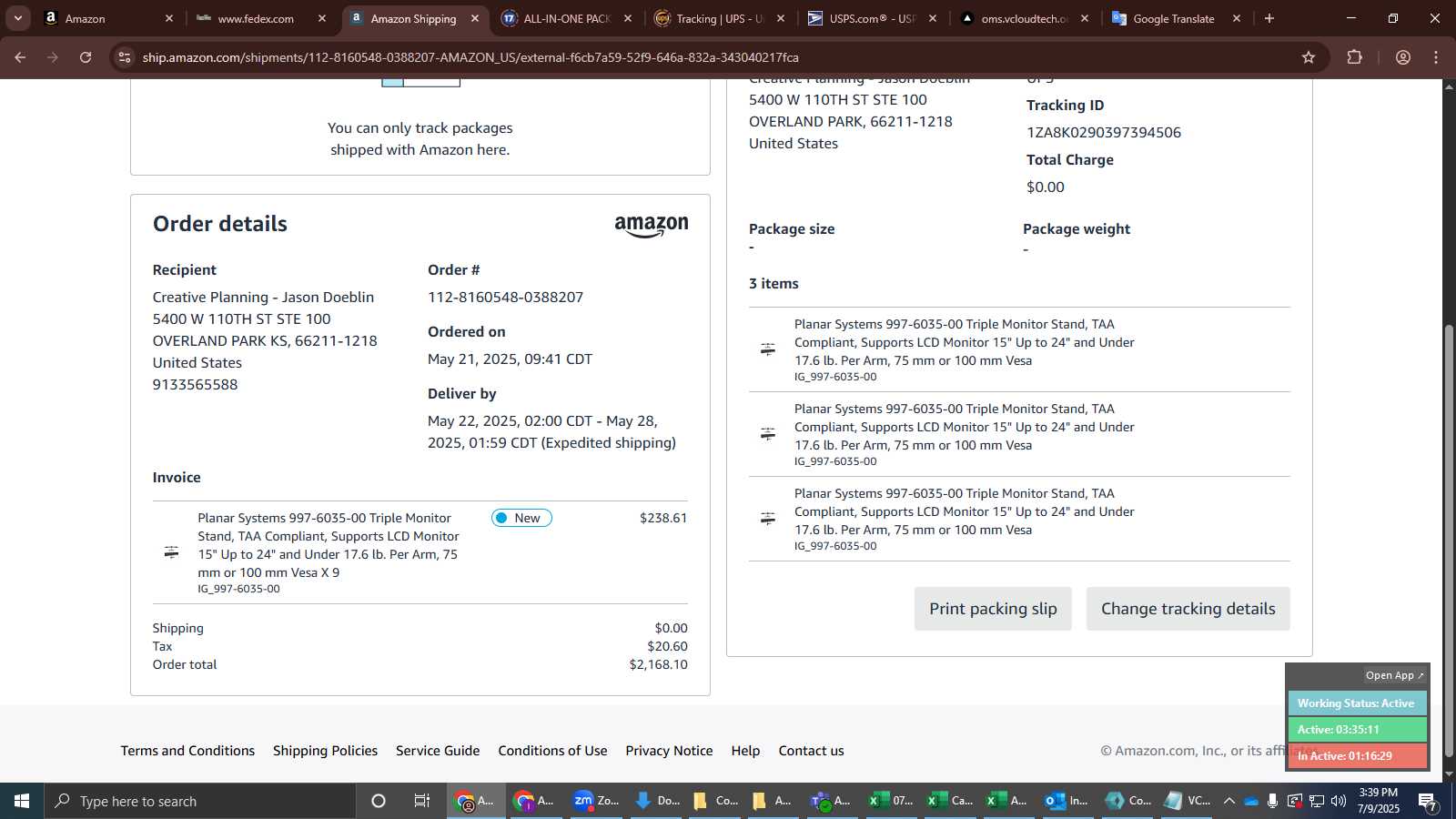Image resolution: width=1456 pixels, height=819 pixels.
Task: Switch to the ALL-IN-ONE PACK tab
Action: (568, 18)
